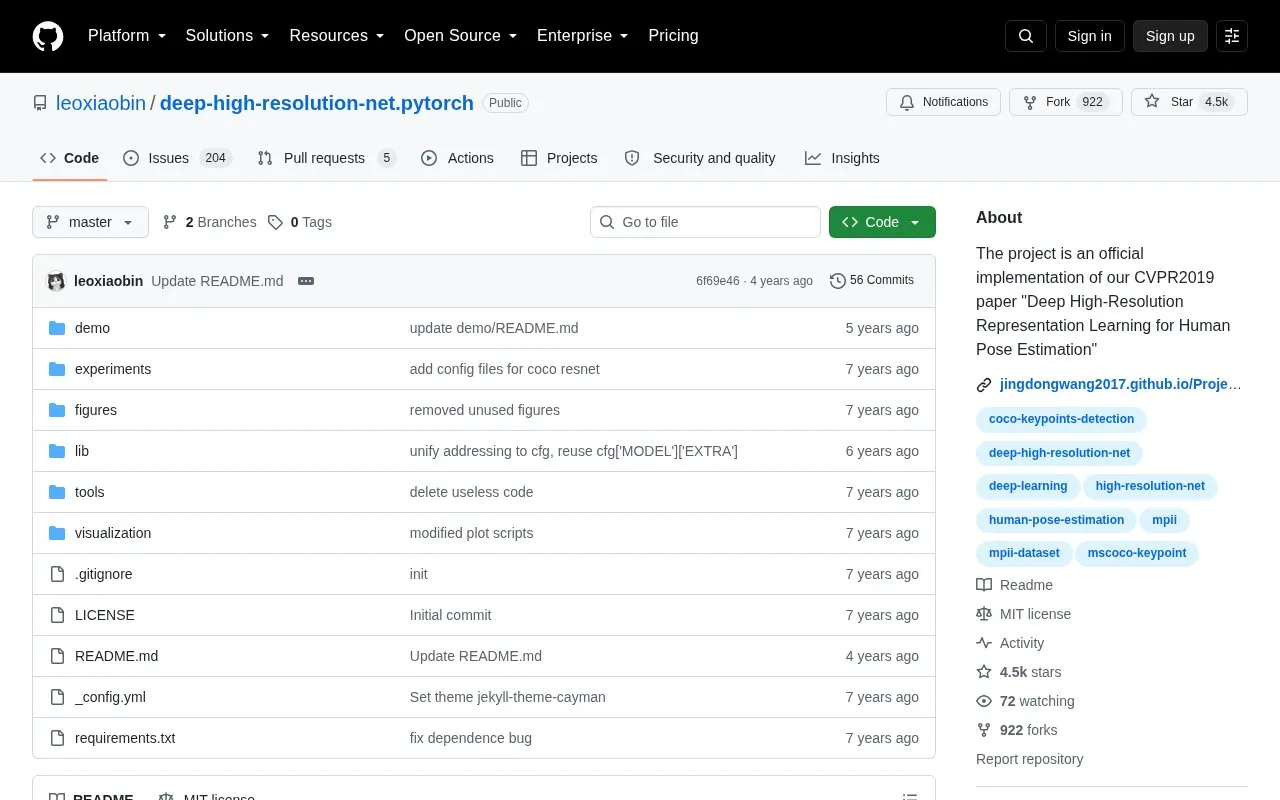
Task: Click the Sign in button
Action: (x=1089, y=36)
